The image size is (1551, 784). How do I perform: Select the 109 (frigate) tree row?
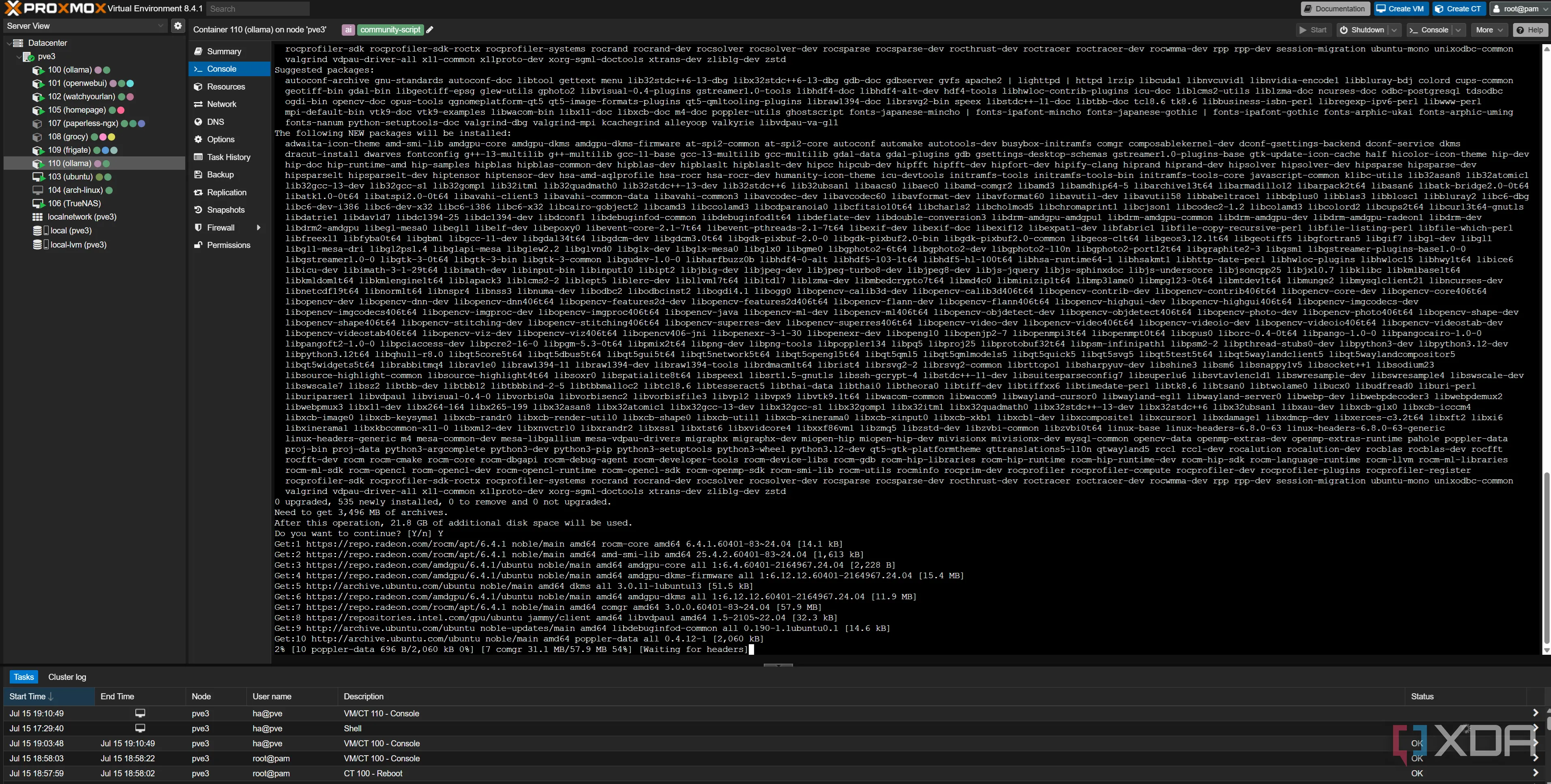94,150
